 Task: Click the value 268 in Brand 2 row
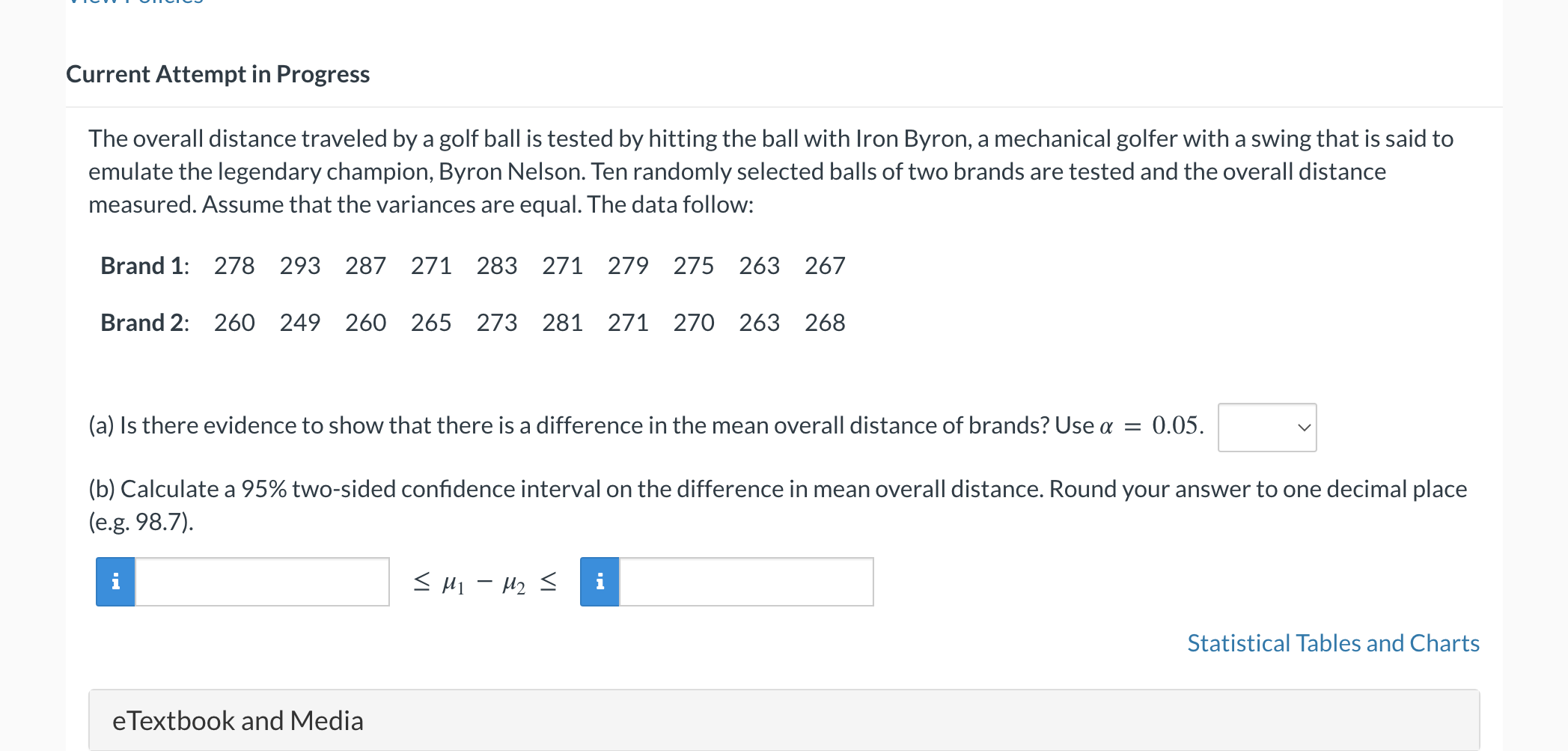coord(825,323)
